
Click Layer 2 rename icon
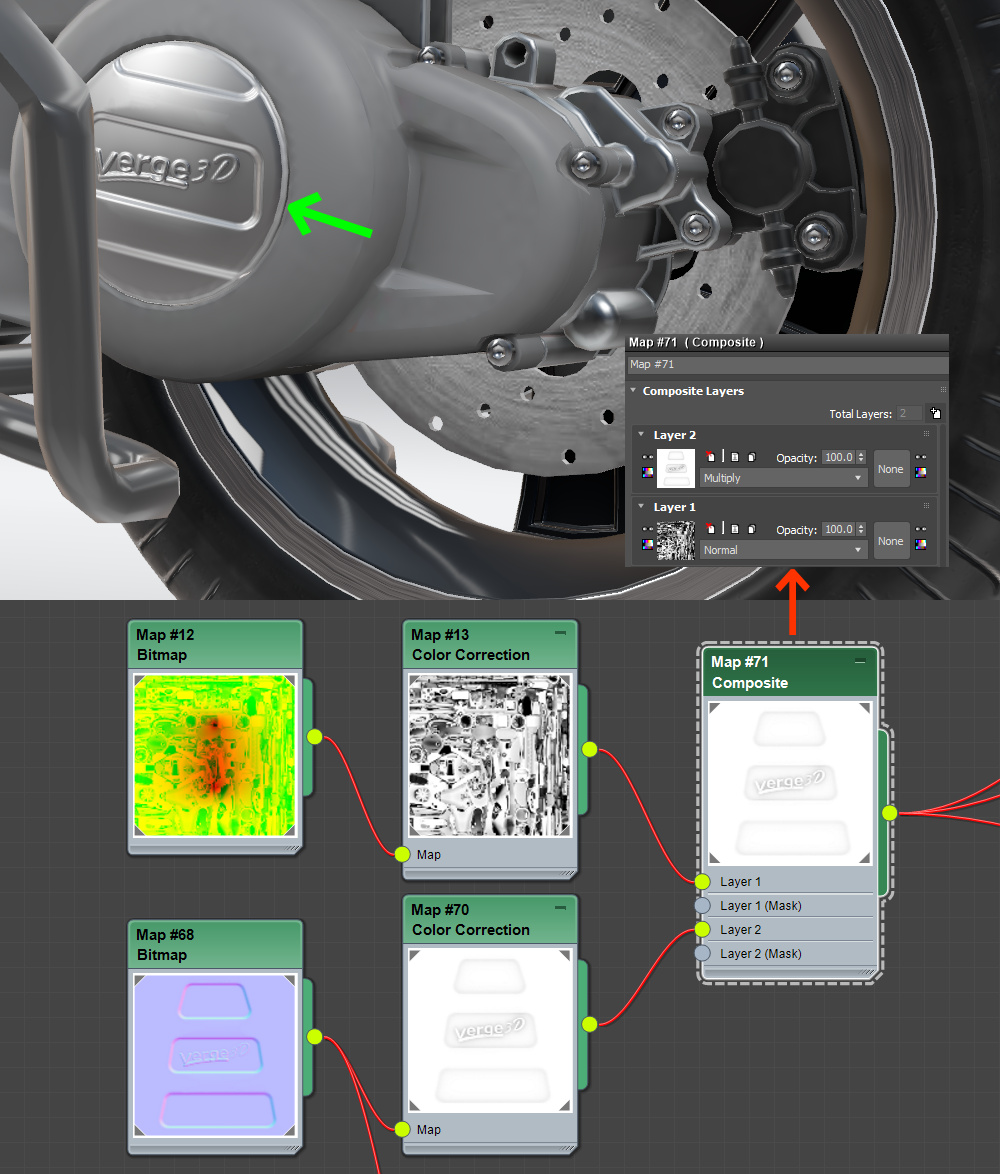[x=735, y=457]
